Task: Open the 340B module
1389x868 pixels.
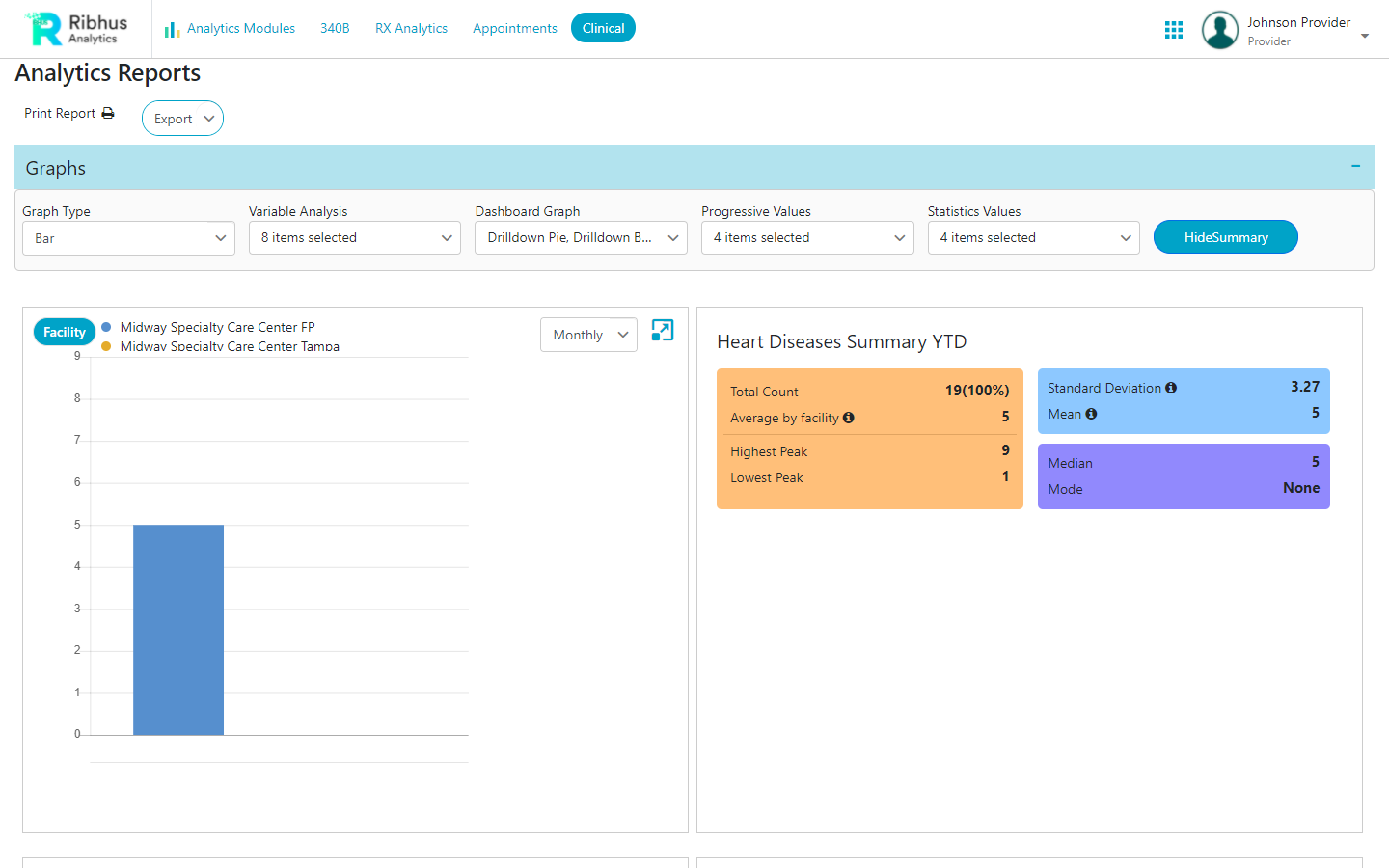Action: (x=335, y=28)
